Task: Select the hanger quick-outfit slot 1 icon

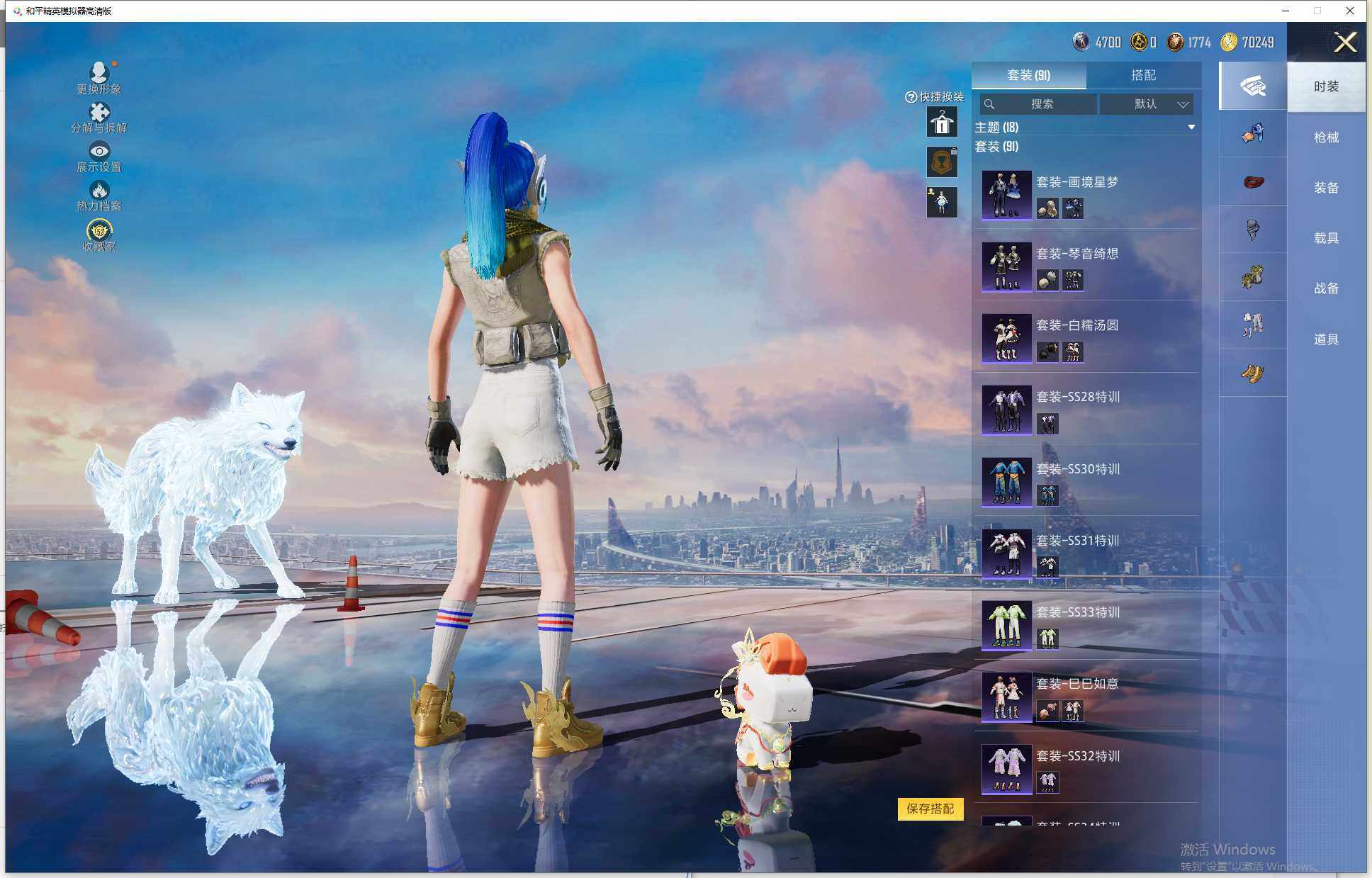Action: point(942,123)
